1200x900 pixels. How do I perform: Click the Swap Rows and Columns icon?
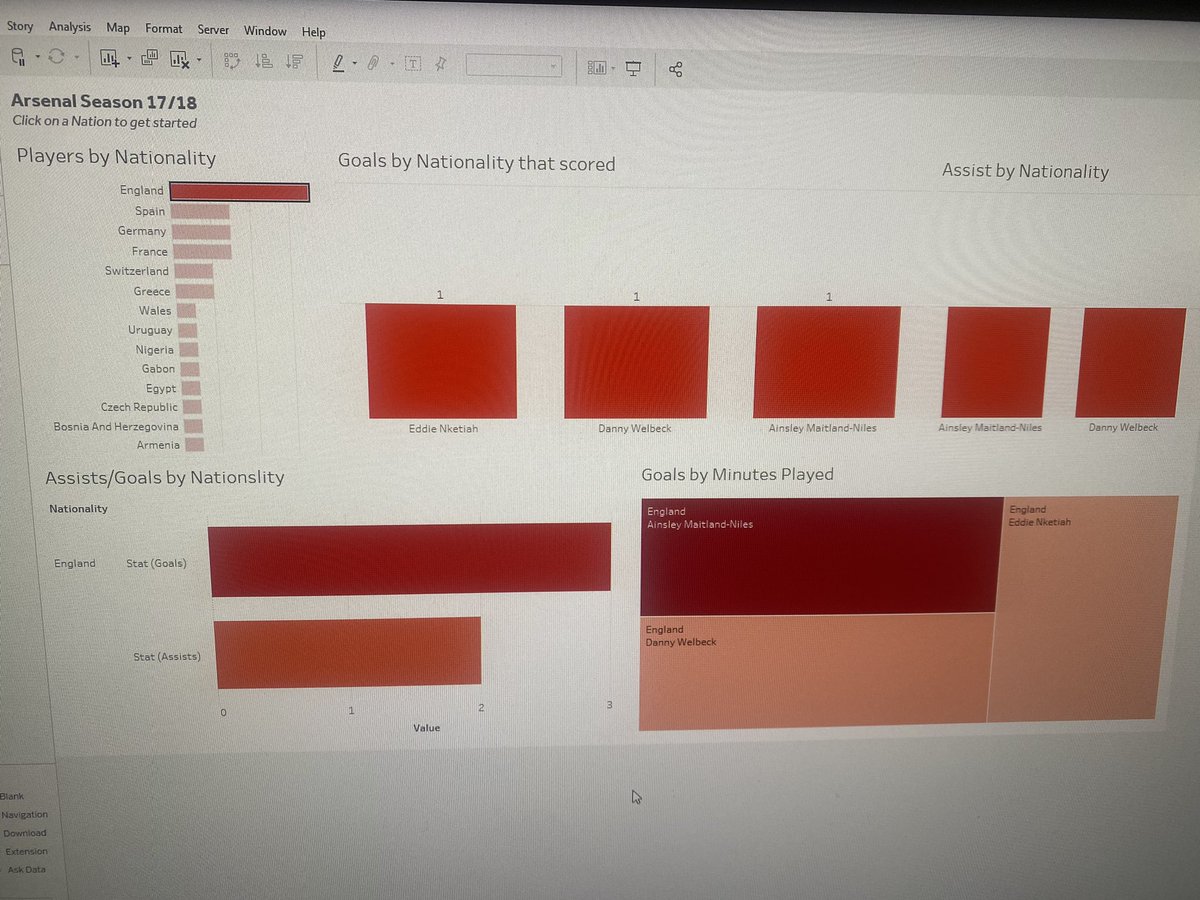[231, 61]
